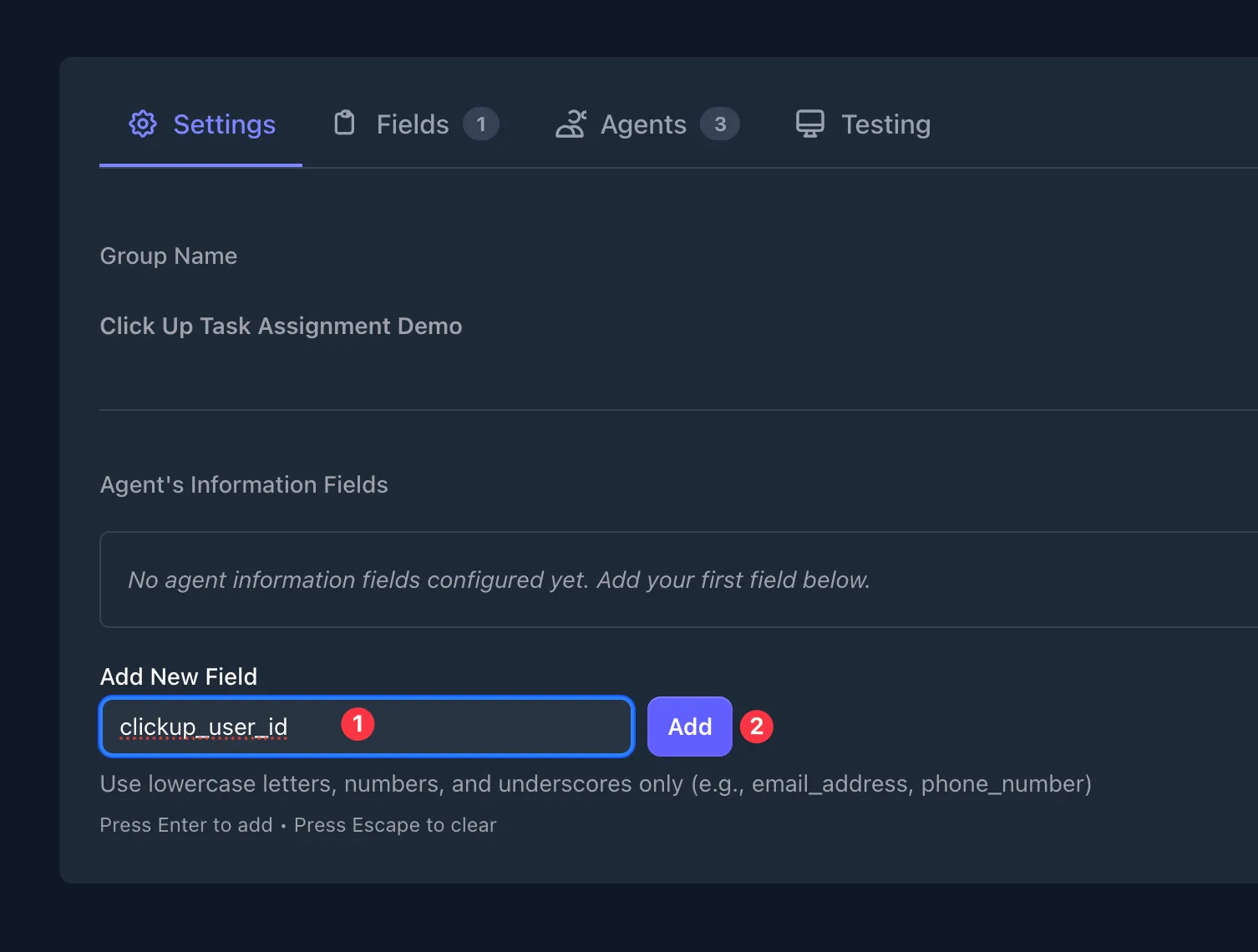This screenshot has height=952, width=1258.
Task: Click the Settings gear icon
Action: (x=143, y=123)
